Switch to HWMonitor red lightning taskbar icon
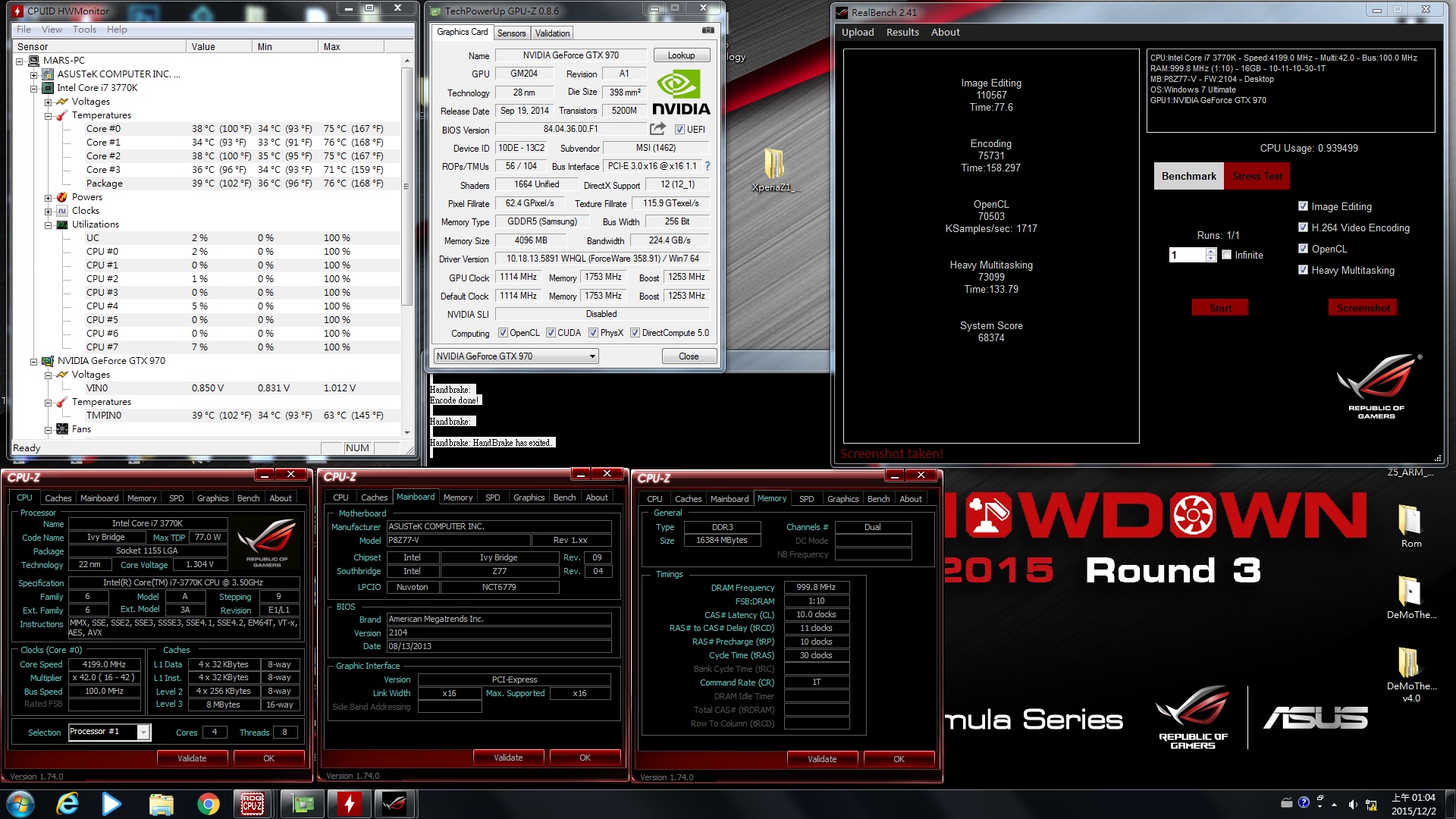1456x819 pixels. [x=350, y=804]
